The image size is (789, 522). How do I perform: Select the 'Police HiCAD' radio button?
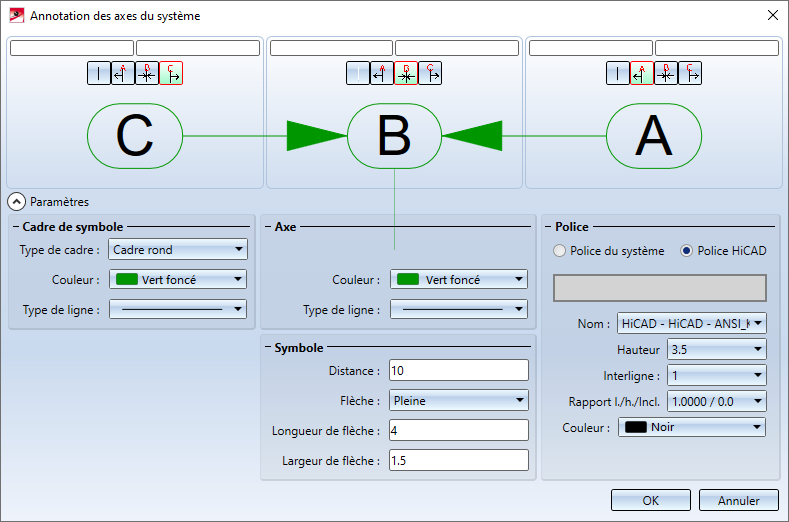coord(686,251)
